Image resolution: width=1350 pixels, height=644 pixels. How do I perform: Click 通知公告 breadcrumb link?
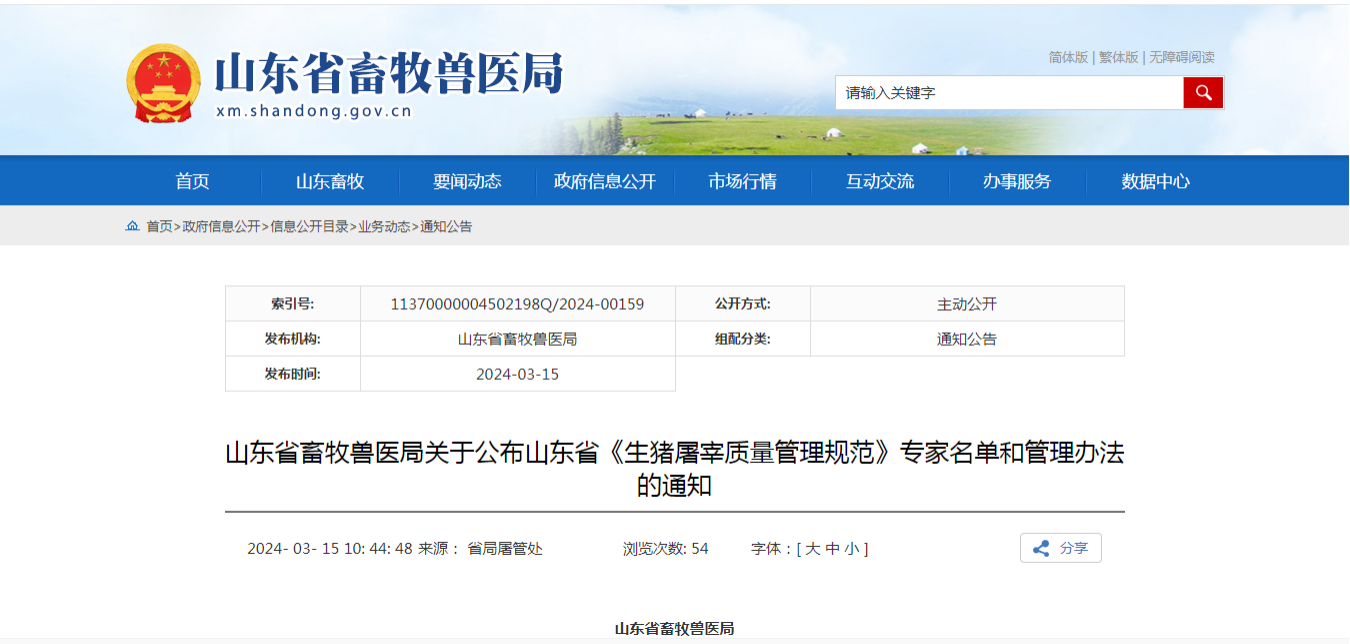click(x=446, y=227)
